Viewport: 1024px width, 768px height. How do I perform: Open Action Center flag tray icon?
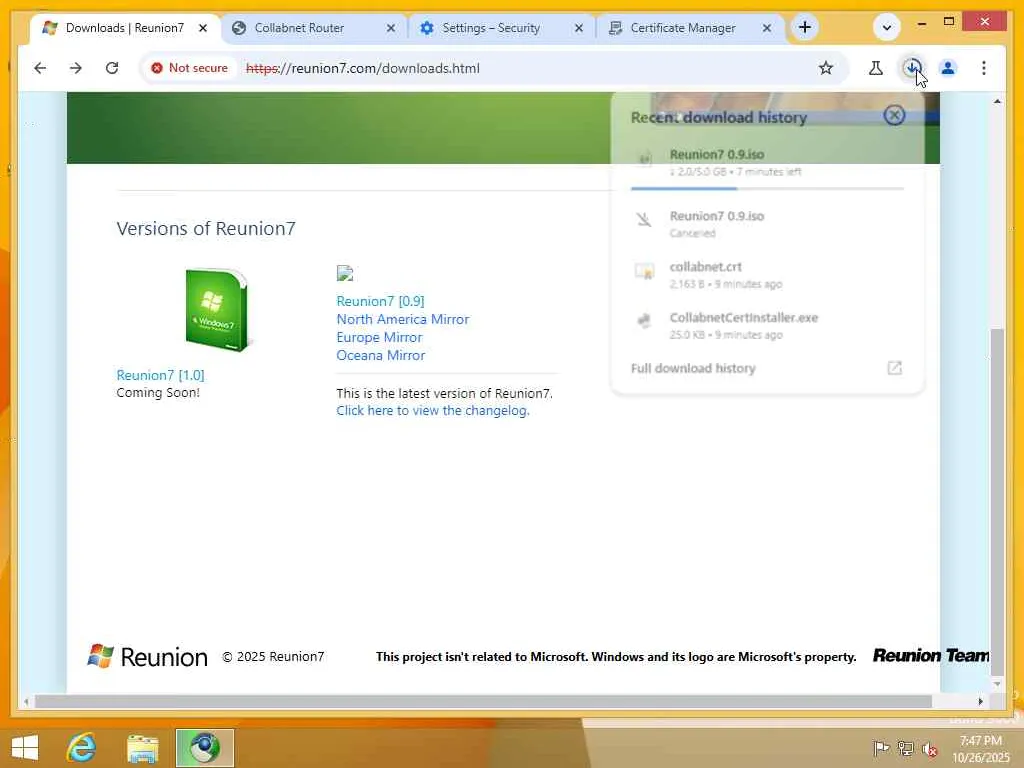(880, 748)
